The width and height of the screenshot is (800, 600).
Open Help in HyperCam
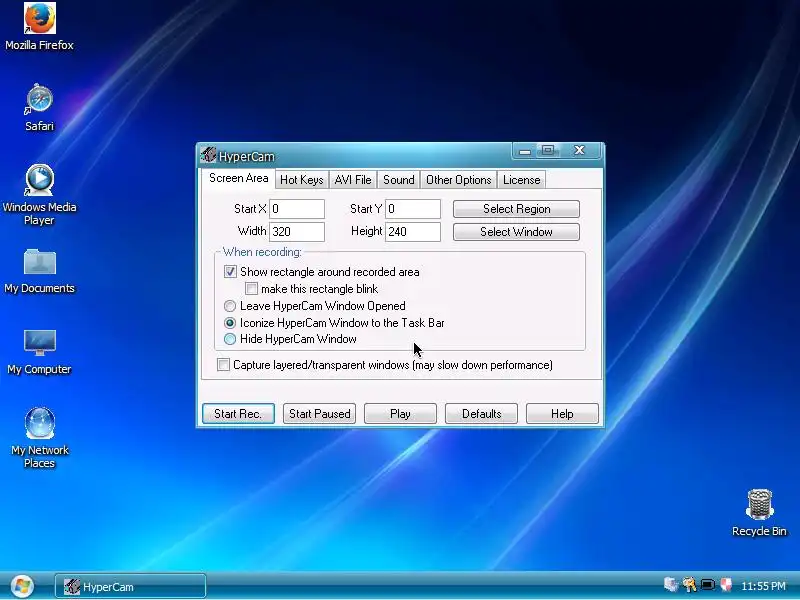click(x=562, y=413)
